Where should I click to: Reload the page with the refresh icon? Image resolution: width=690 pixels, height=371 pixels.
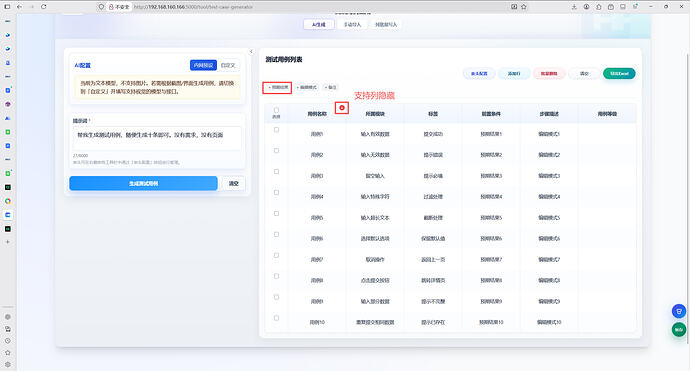point(44,7)
